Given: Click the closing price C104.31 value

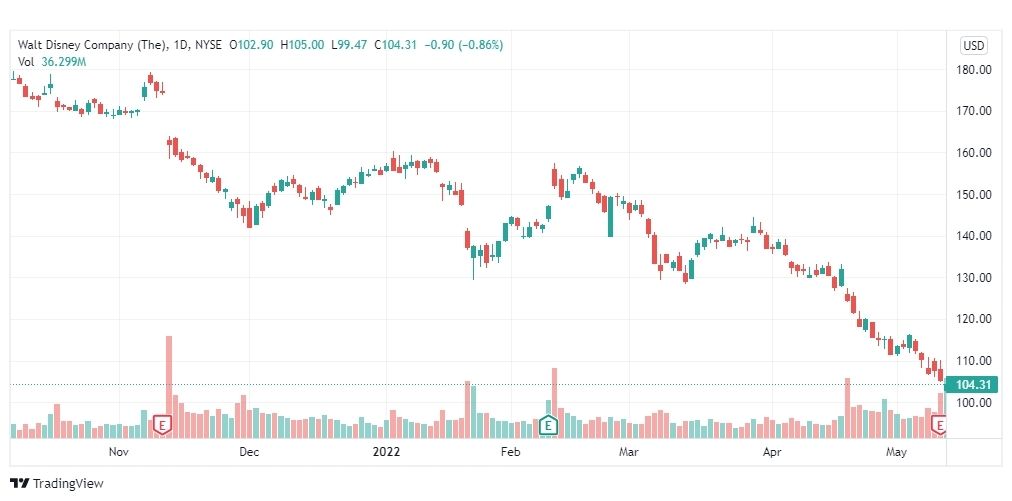Looking at the screenshot, I should [395, 45].
